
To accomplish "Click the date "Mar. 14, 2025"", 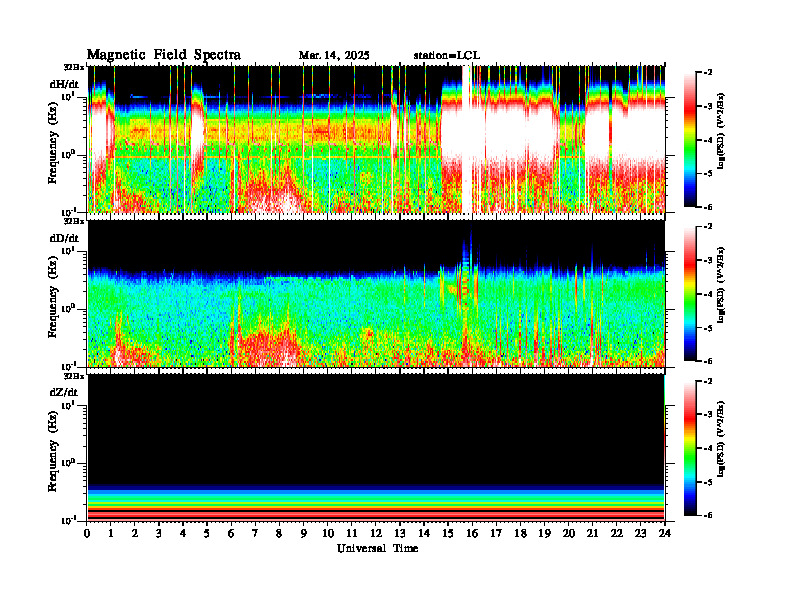I will point(334,56).
